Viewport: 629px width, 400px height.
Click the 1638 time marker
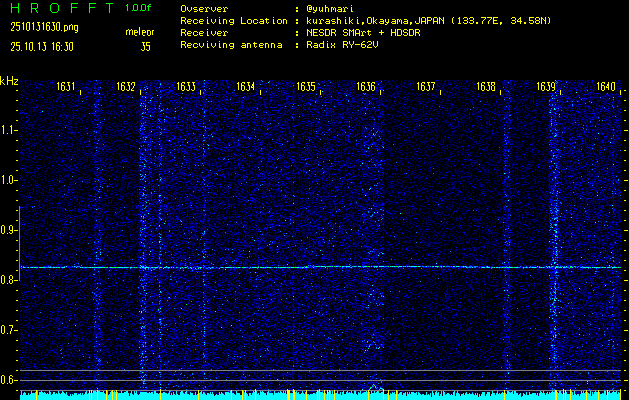tap(486, 87)
